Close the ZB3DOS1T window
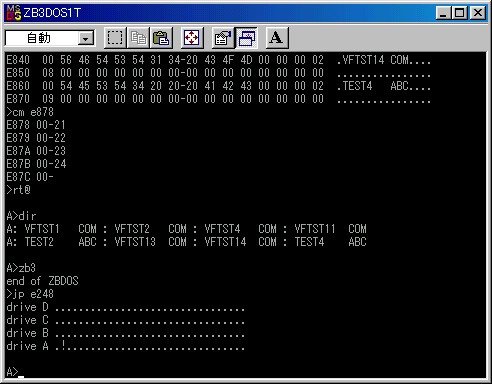Image resolution: width=492 pixels, height=384 pixels. pos(478,13)
